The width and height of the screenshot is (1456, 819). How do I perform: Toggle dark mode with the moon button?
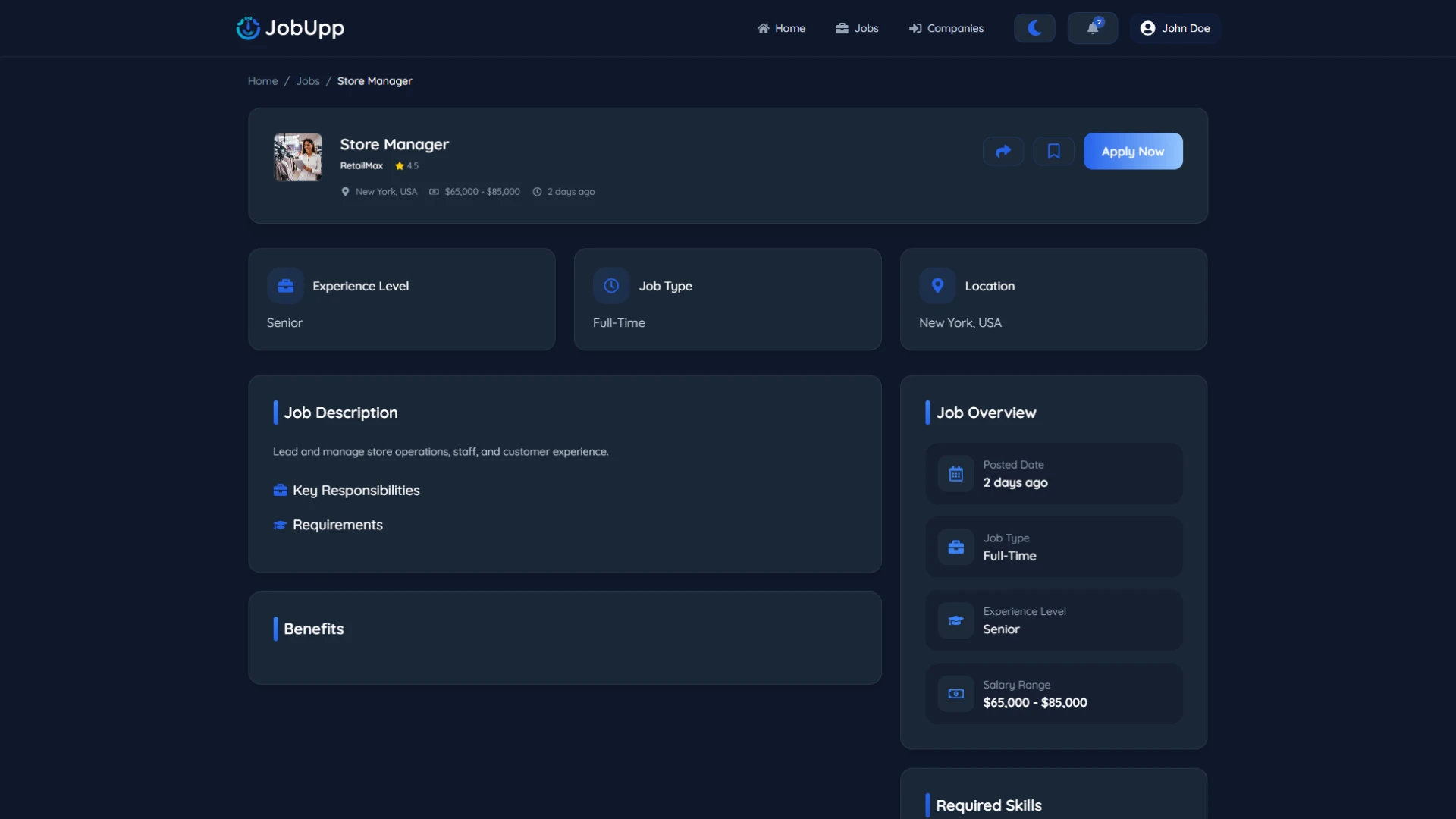[1034, 28]
